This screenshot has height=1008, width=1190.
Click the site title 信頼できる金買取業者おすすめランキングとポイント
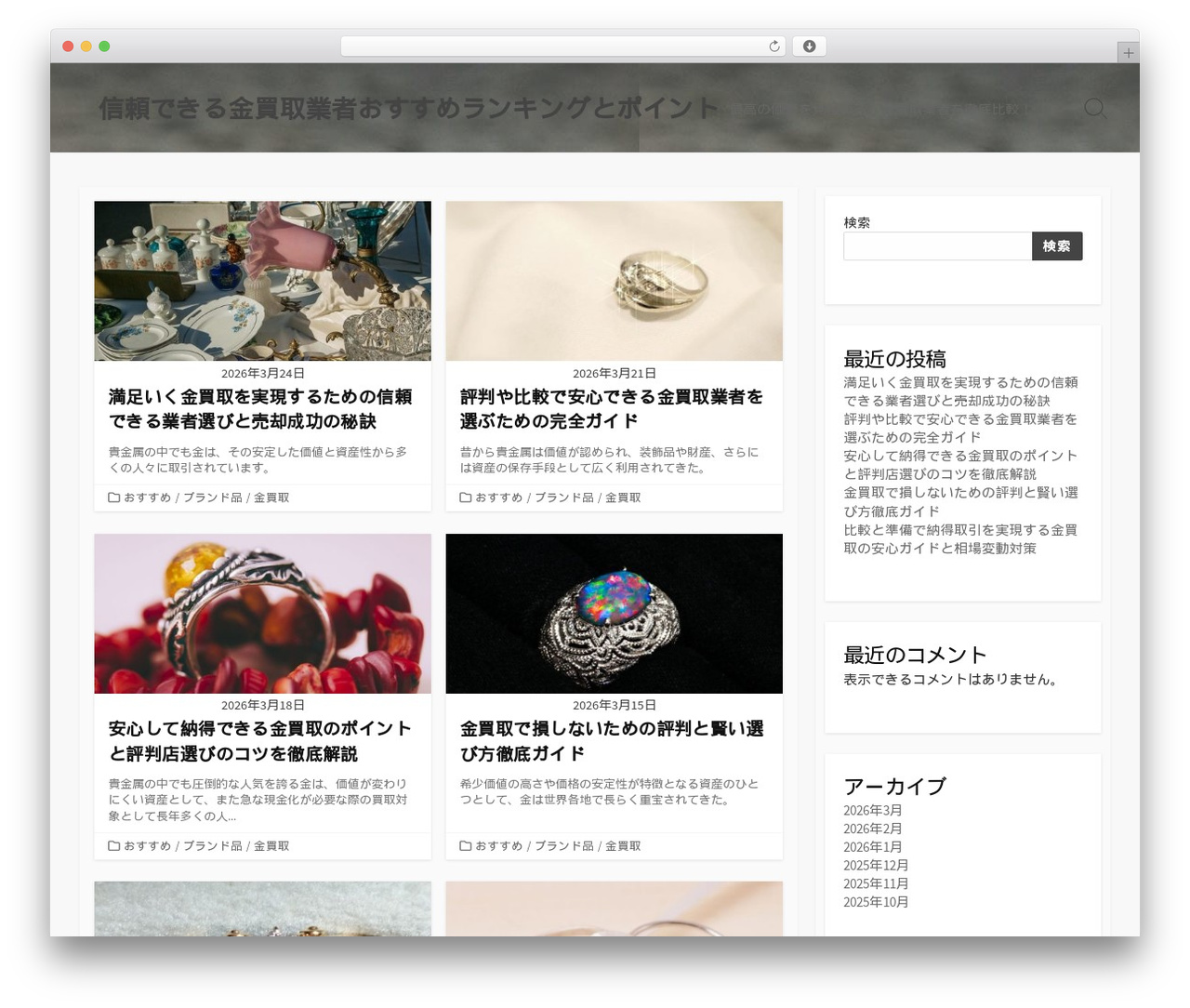coord(409,109)
